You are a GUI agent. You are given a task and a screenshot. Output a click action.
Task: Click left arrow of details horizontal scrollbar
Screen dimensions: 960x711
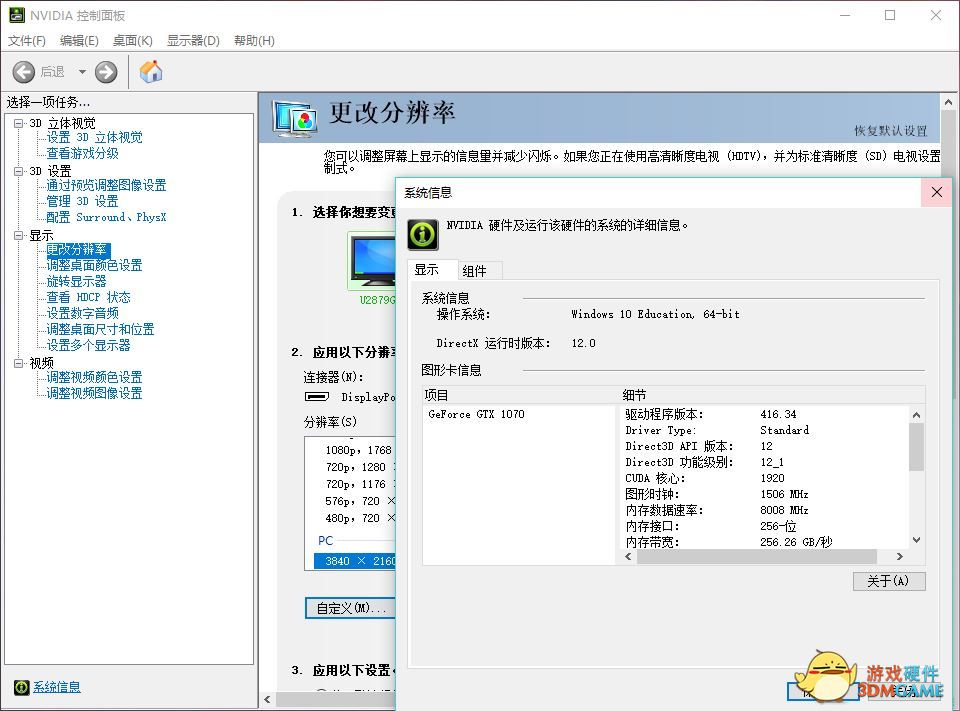[x=628, y=557]
